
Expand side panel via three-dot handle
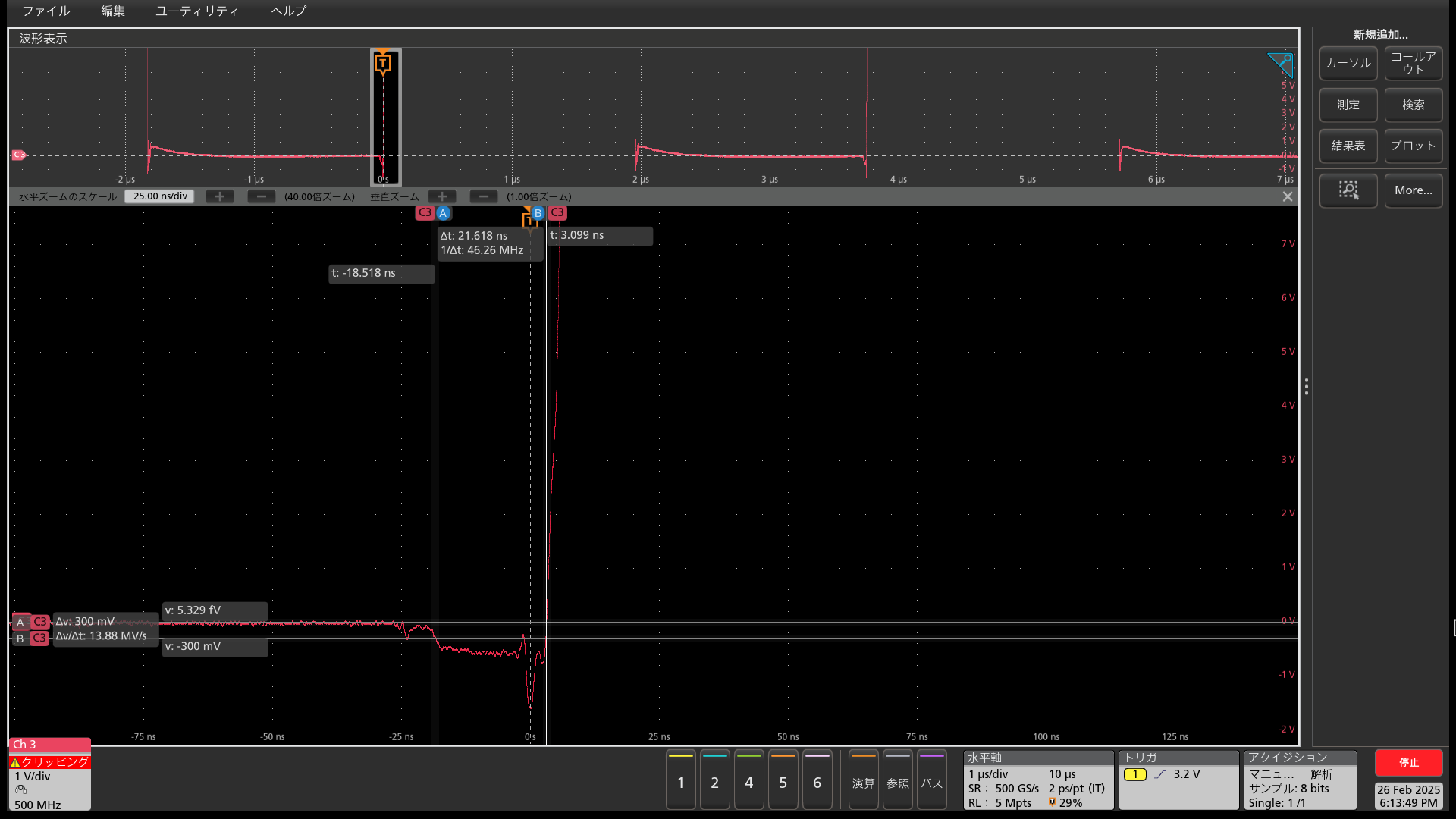pos(1306,387)
